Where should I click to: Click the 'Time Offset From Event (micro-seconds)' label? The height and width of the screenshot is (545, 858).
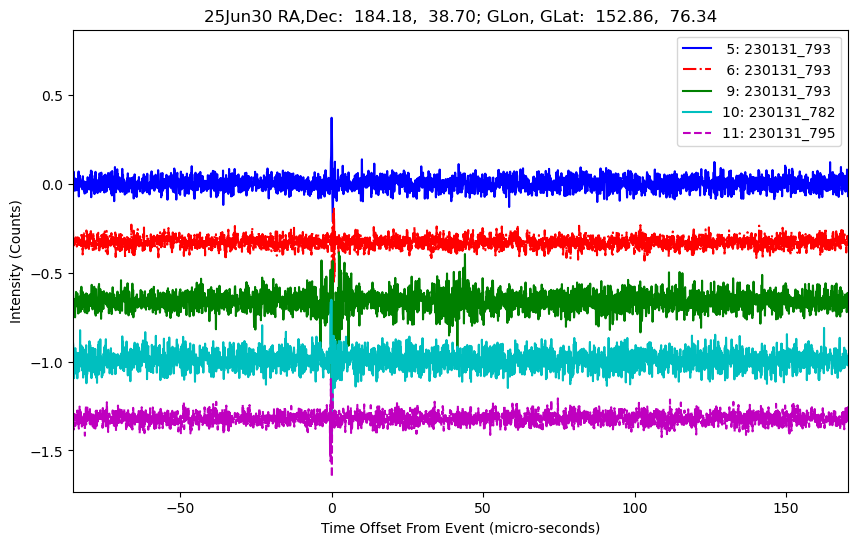[460, 529]
